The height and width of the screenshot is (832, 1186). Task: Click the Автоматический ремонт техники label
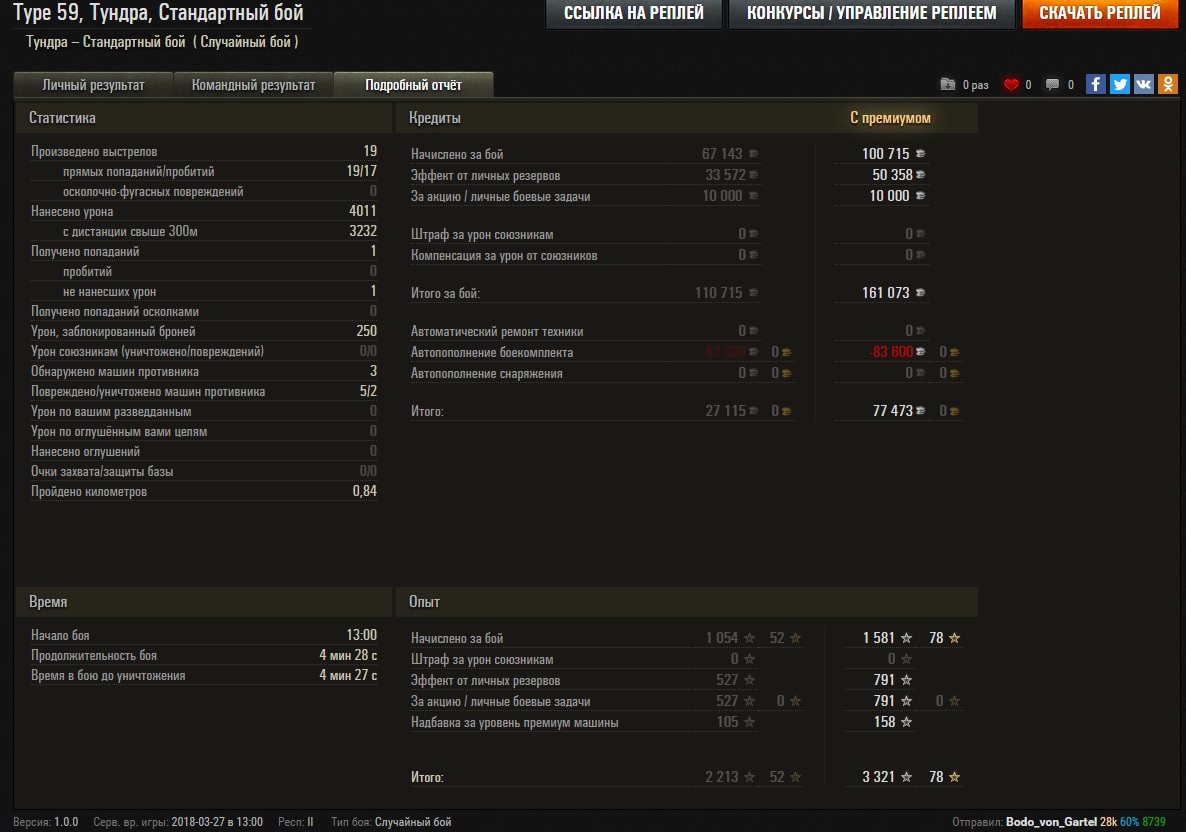pyautogui.click(x=497, y=331)
